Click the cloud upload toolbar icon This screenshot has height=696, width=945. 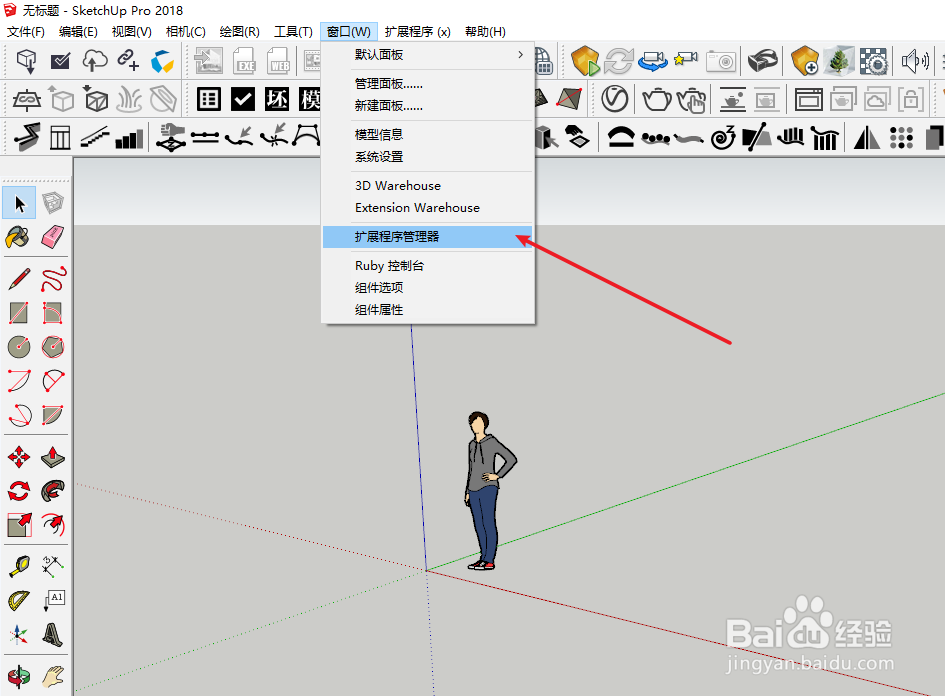coord(95,61)
